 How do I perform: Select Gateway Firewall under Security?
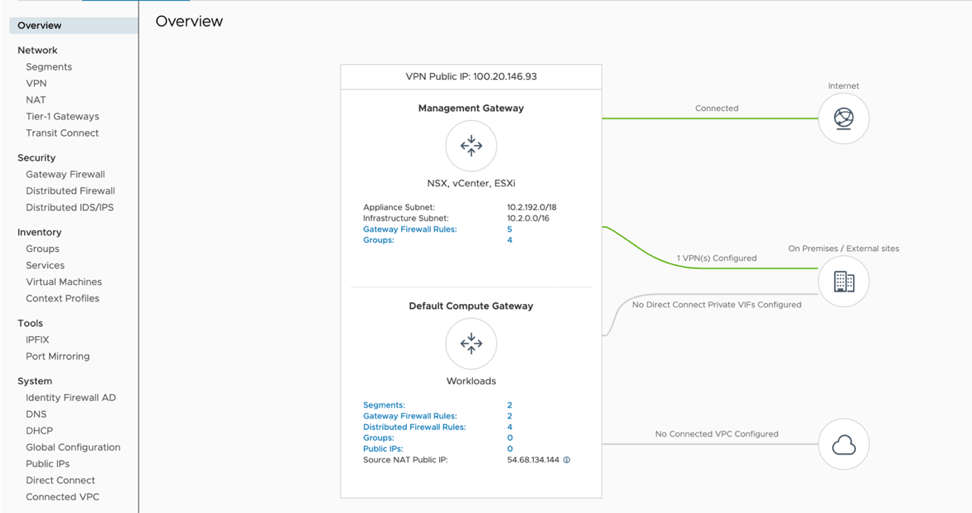click(x=65, y=174)
